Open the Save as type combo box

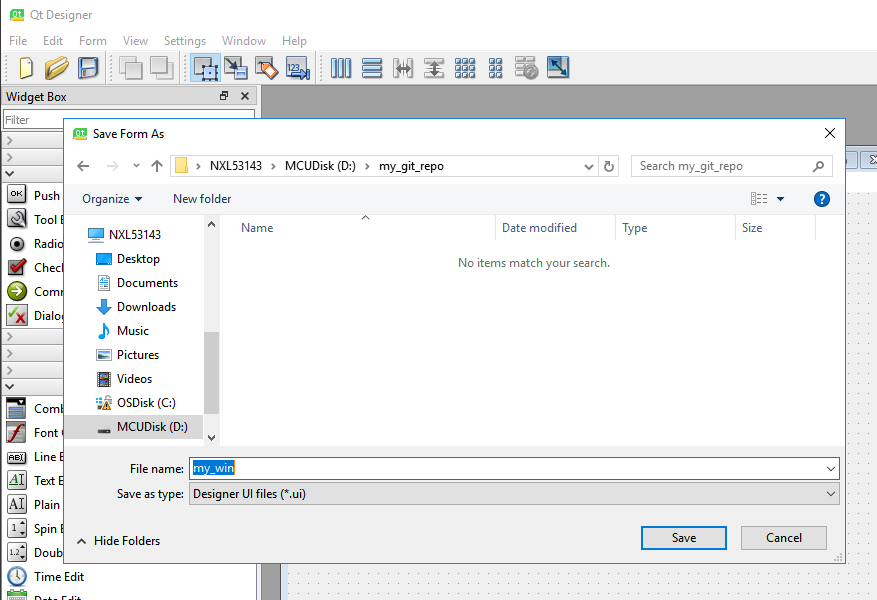[514, 494]
